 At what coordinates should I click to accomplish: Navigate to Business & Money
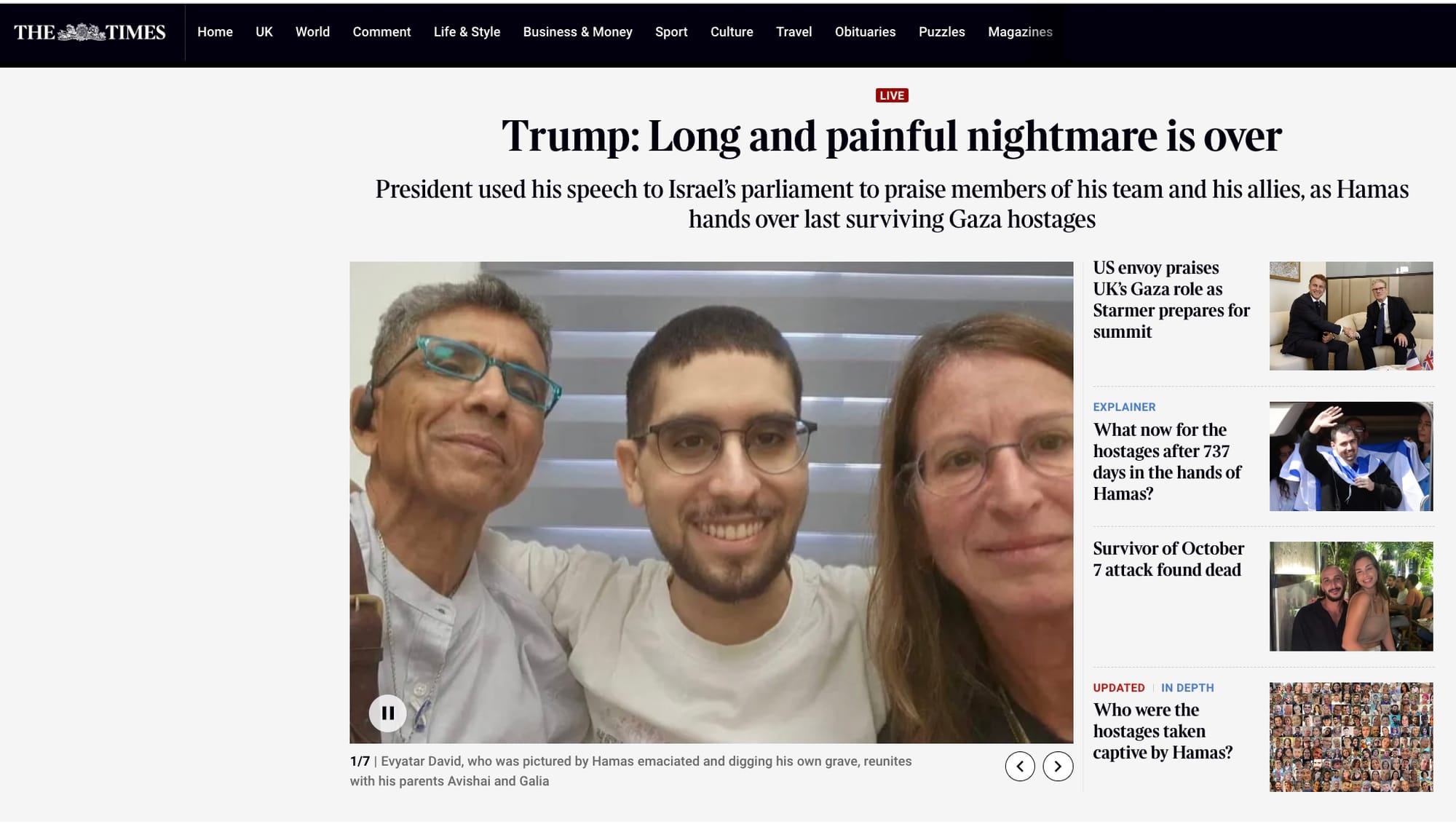[x=577, y=32]
